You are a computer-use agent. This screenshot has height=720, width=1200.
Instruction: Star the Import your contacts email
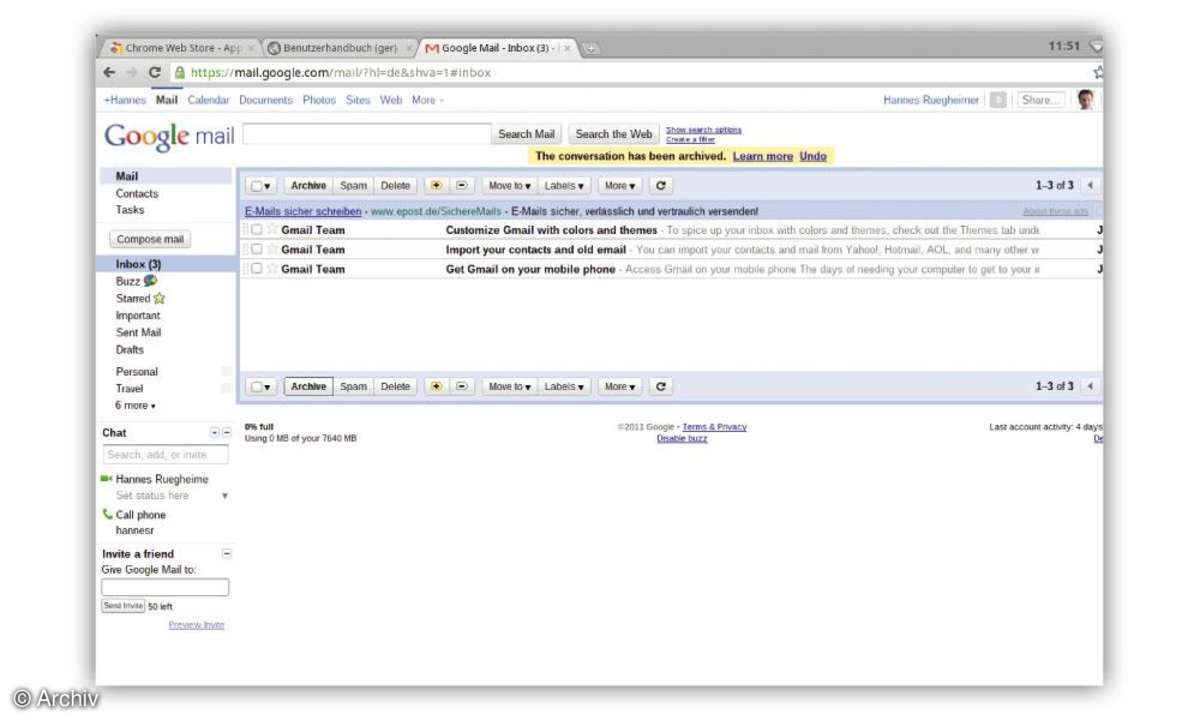272,249
